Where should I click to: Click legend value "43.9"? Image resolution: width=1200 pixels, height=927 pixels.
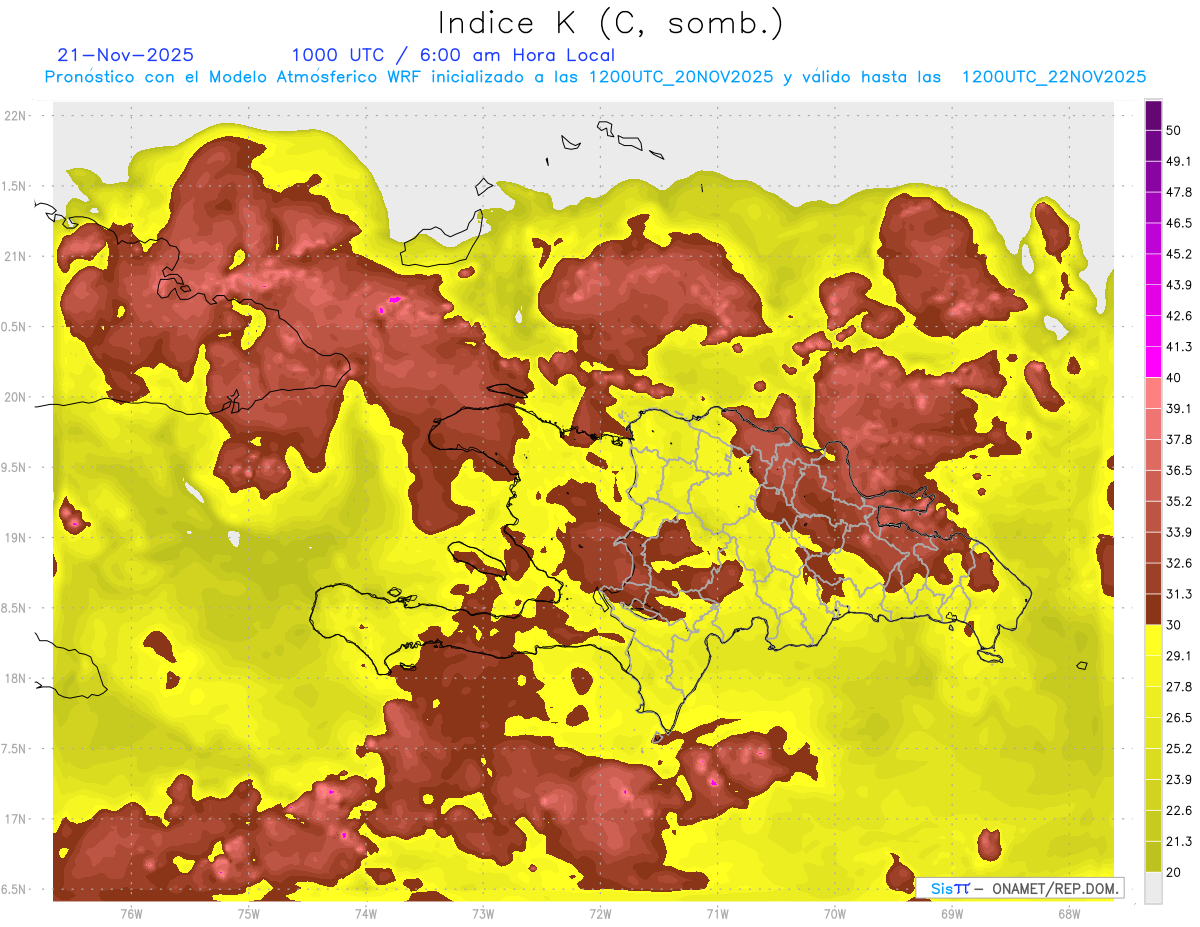[1179, 285]
